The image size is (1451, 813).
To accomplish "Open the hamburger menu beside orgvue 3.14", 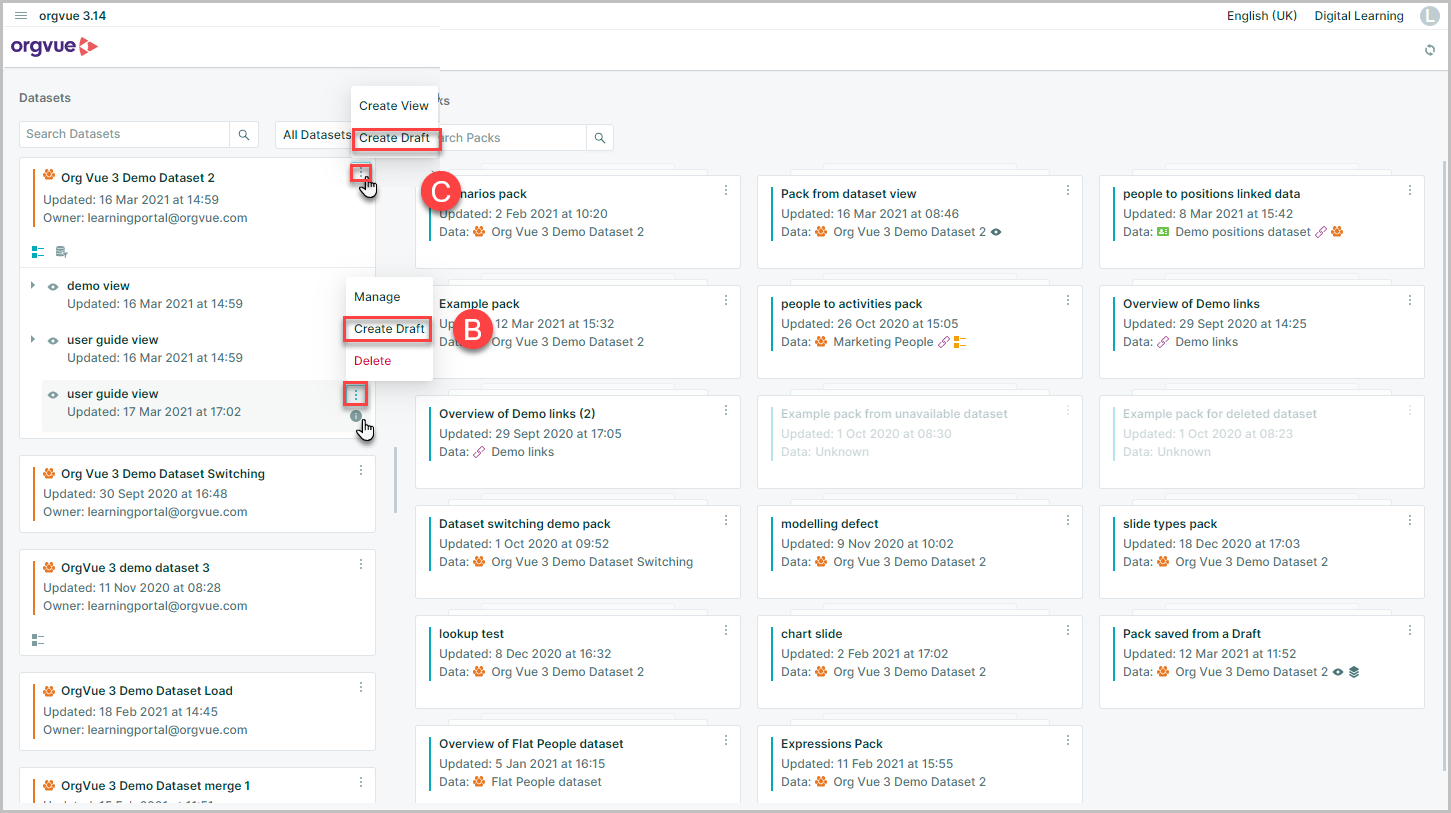I will pos(21,16).
